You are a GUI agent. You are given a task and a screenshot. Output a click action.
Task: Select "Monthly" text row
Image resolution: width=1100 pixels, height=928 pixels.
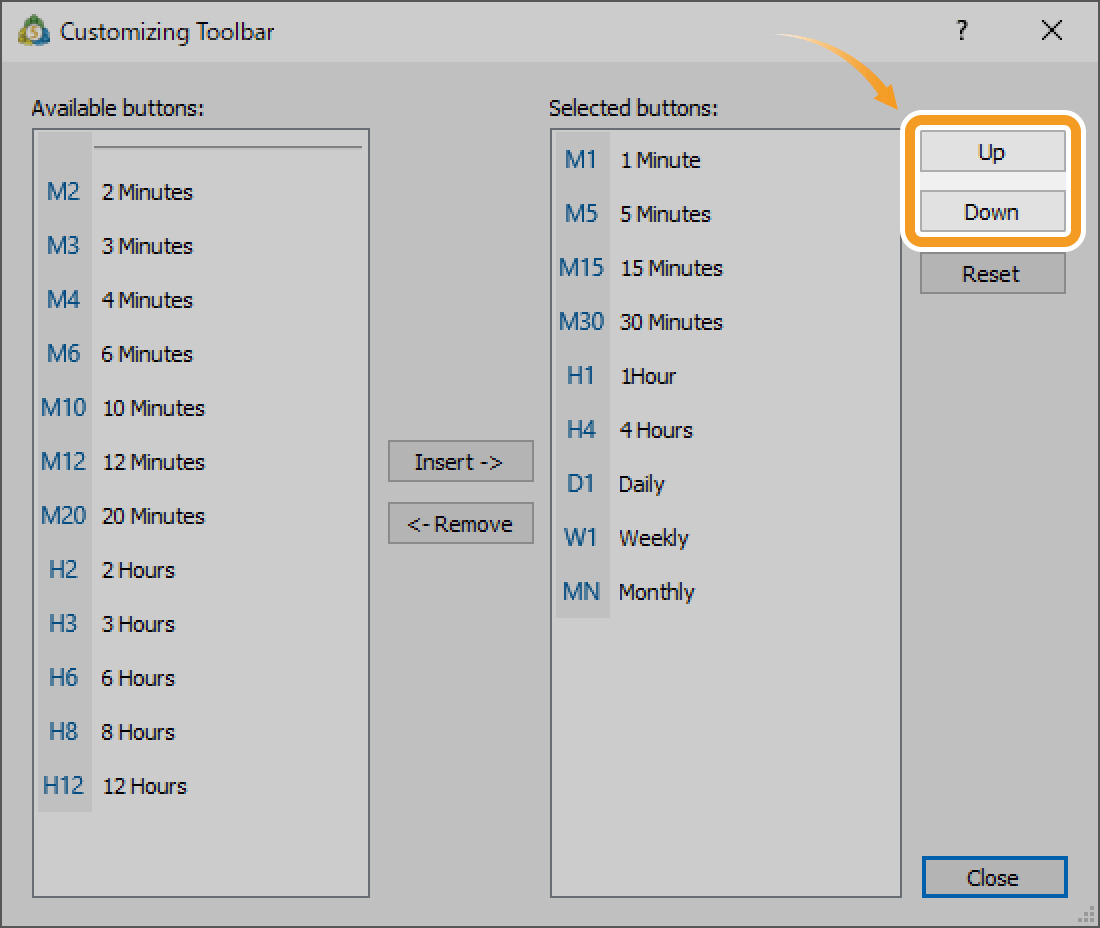[657, 593]
